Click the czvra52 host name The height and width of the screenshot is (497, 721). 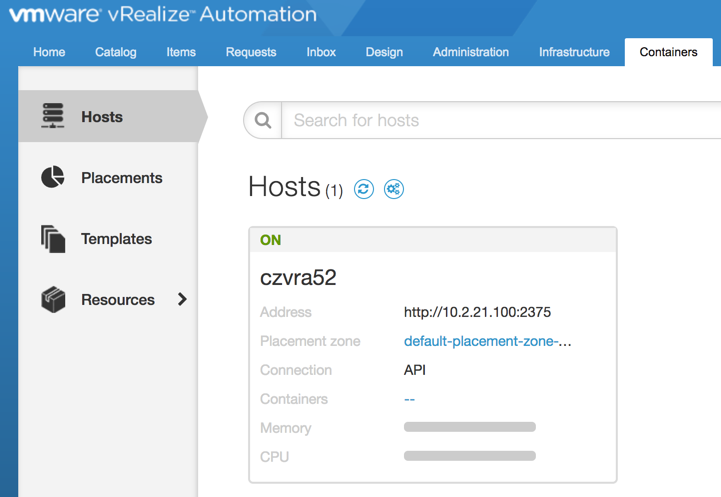point(298,278)
